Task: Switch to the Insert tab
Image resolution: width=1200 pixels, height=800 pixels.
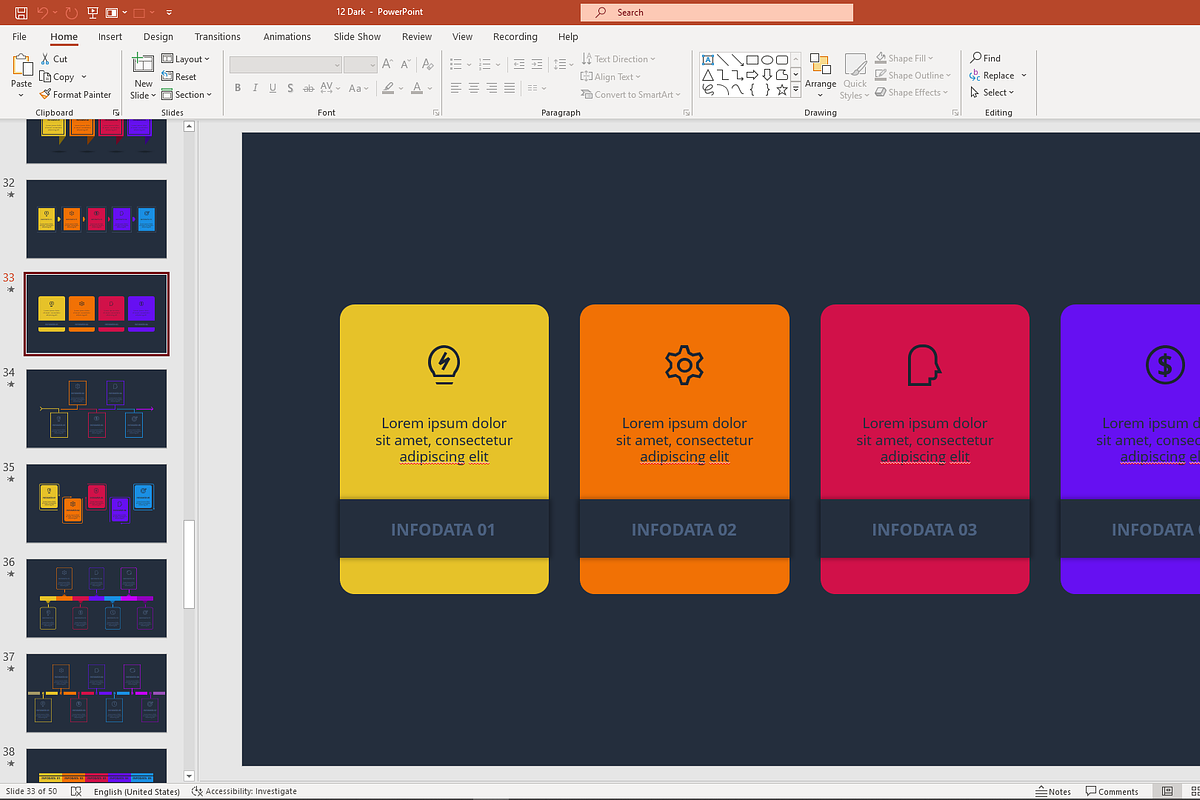Action: pyautogui.click(x=110, y=37)
